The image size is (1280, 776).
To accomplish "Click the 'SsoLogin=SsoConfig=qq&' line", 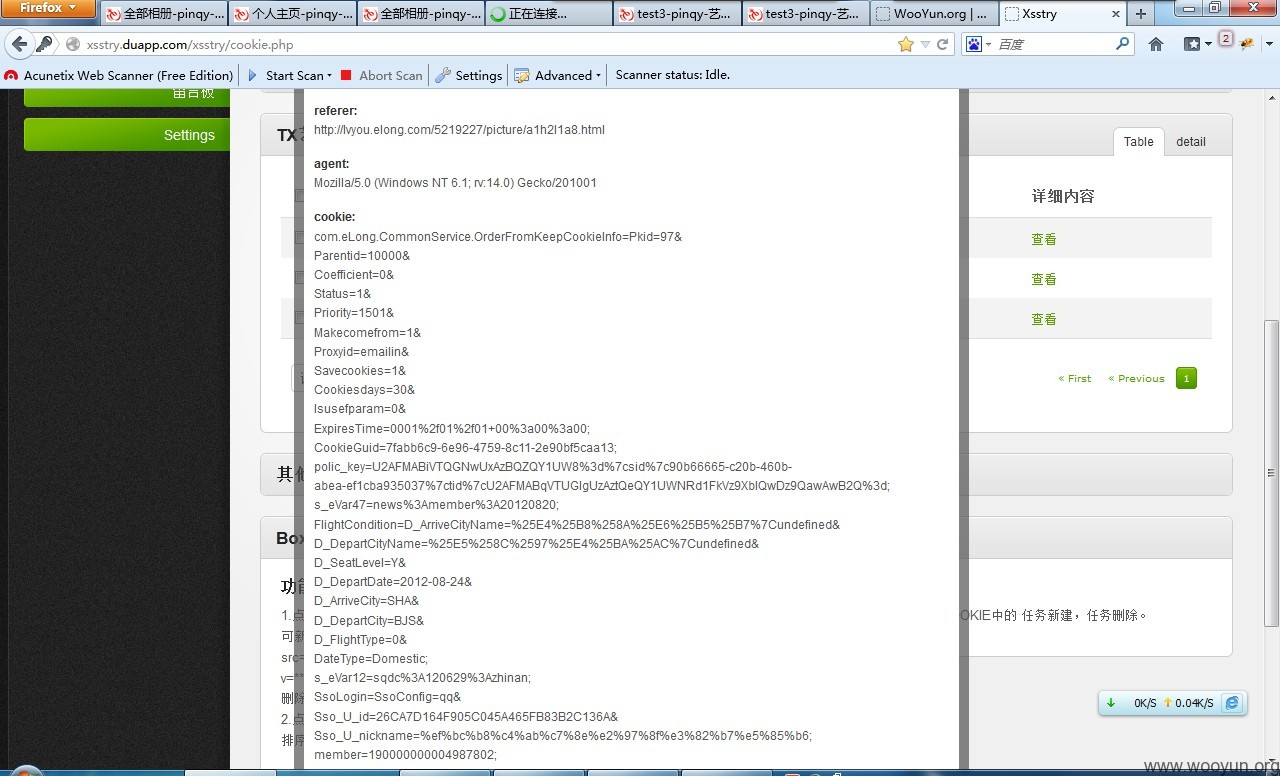I will (x=388, y=697).
